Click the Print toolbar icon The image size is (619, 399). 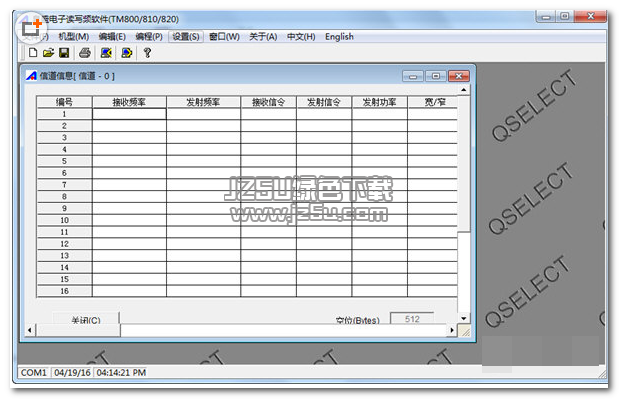84,52
